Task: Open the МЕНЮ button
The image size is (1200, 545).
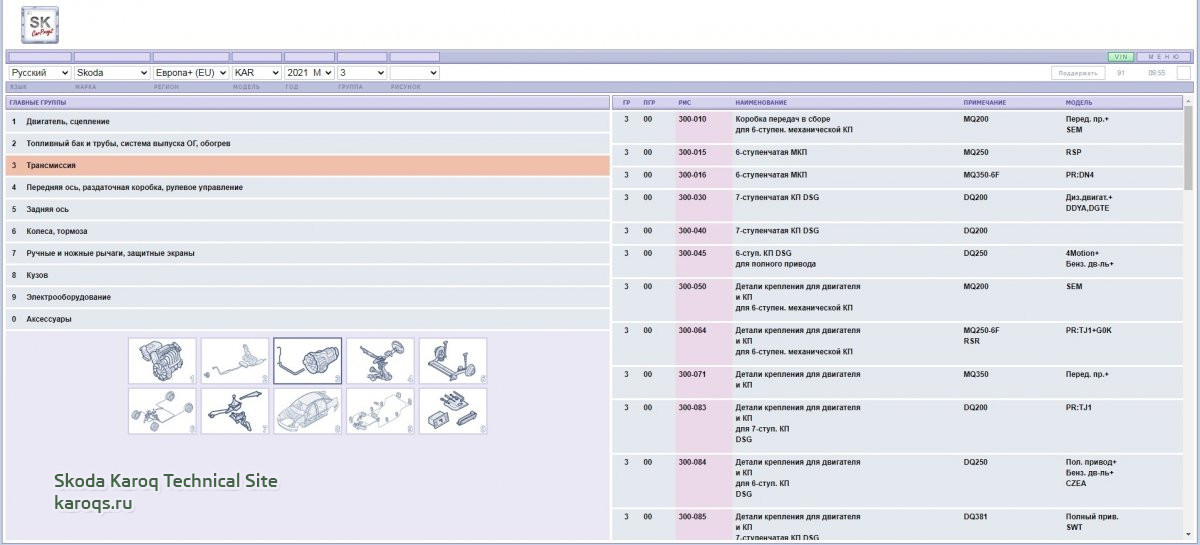Action: click(1163, 57)
